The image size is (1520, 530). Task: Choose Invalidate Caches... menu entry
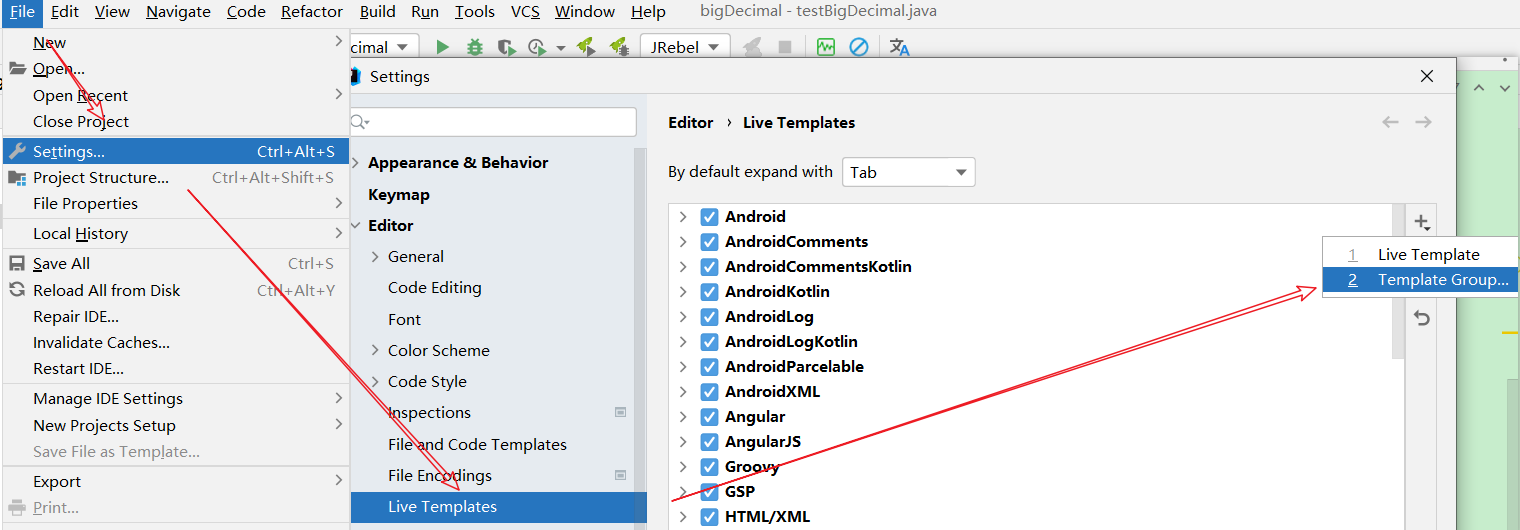tap(175, 342)
